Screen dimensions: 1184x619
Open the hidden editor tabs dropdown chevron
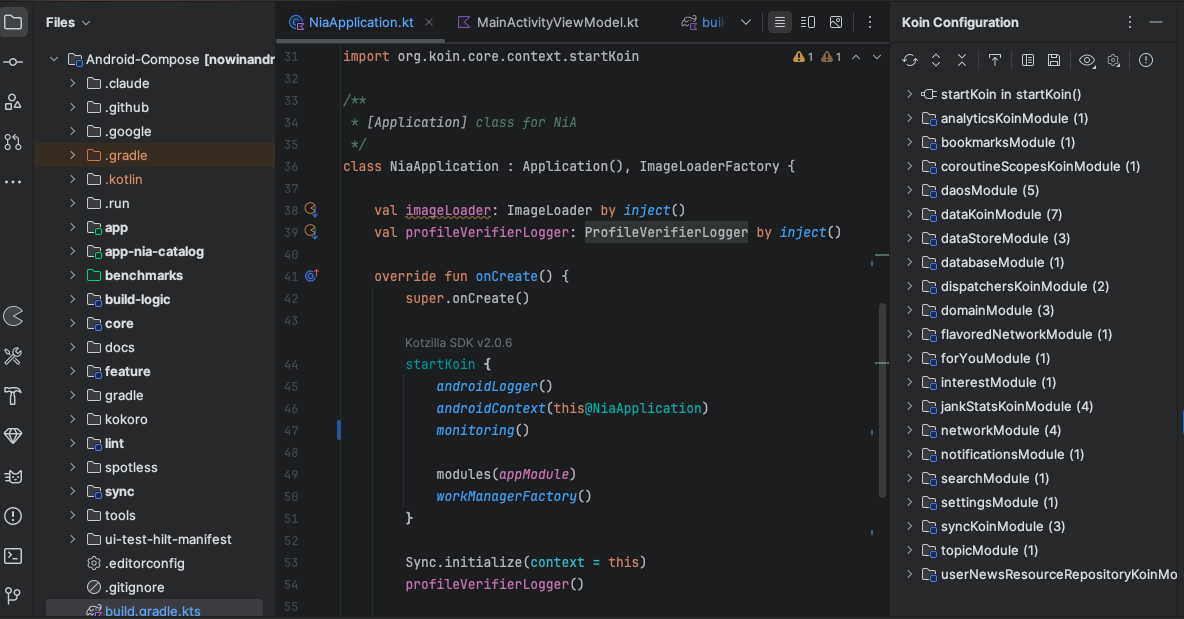point(746,22)
